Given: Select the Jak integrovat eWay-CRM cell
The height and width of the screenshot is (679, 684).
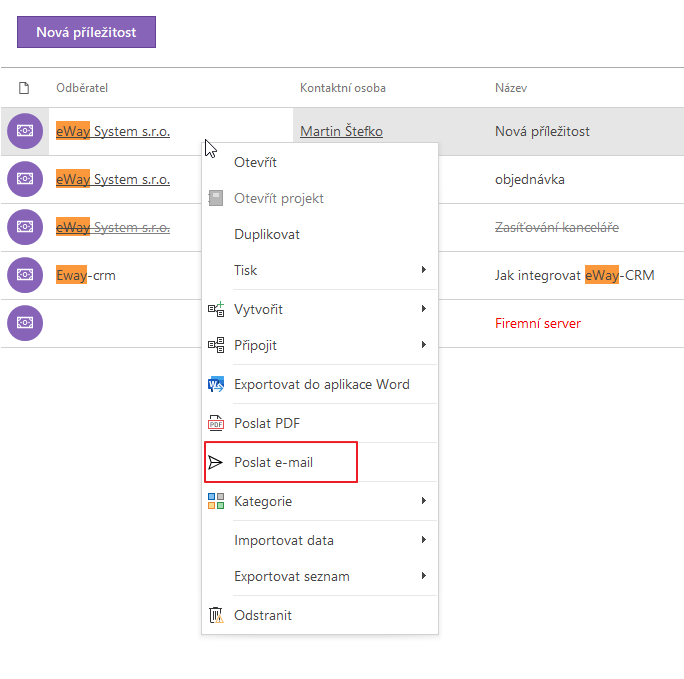Looking at the screenshot, I should [575, 275].
